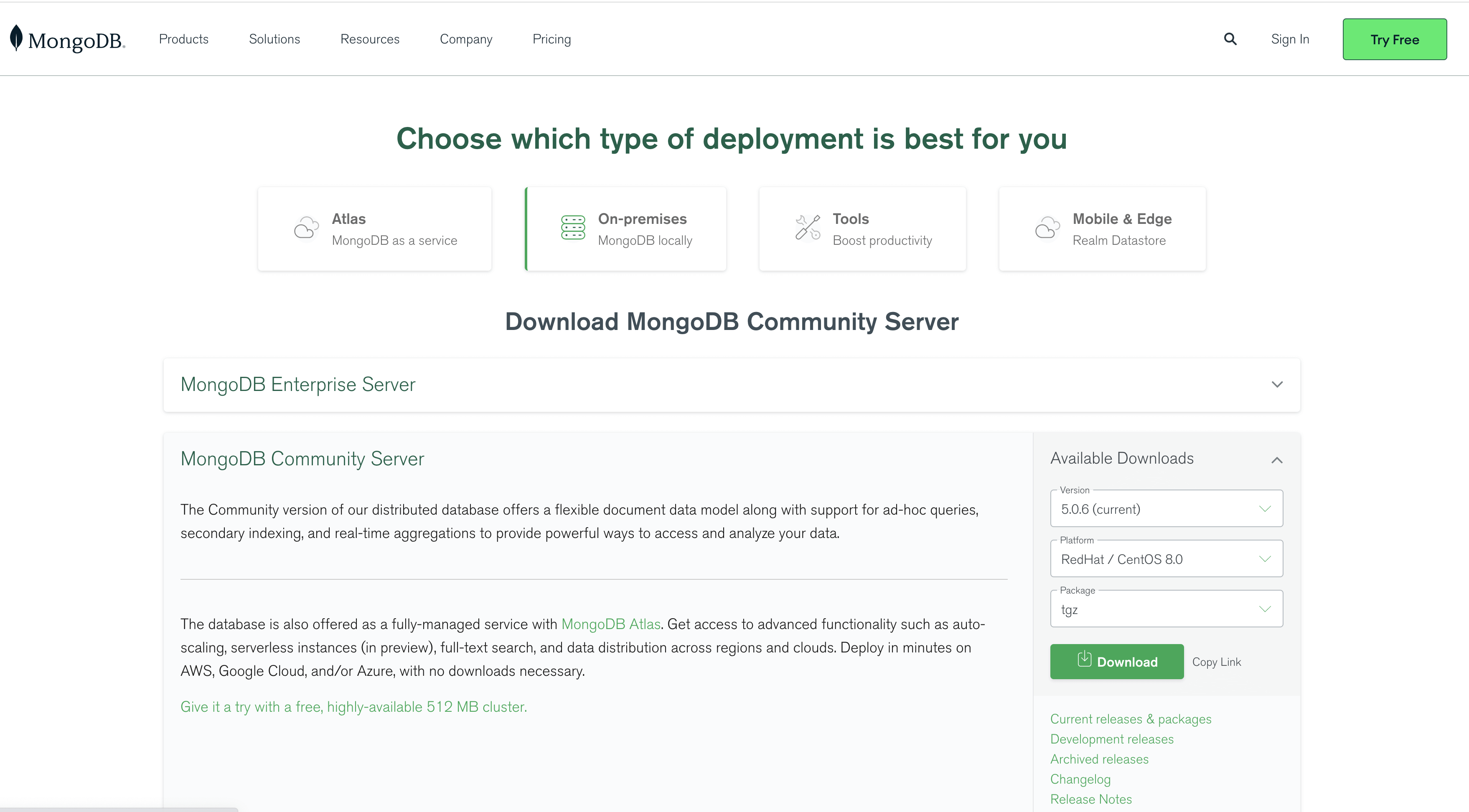Screen dimensions: 1469x812
Task: Open Development releases link
Action: tap(1111, 739)
